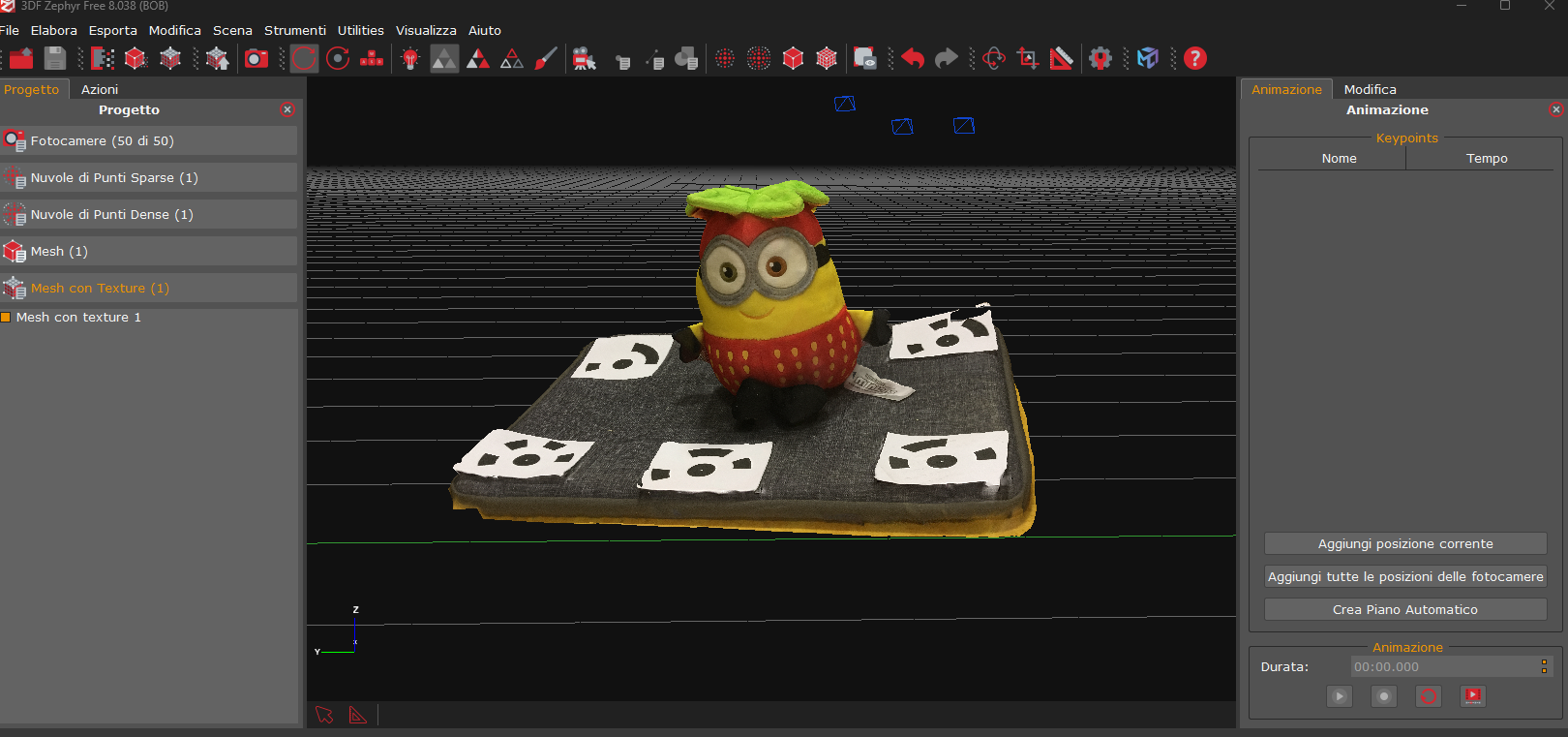The width and height of the screenshot is (1568, 737).
Task: Open the Aiuto menu
Action: click(484, 30)
